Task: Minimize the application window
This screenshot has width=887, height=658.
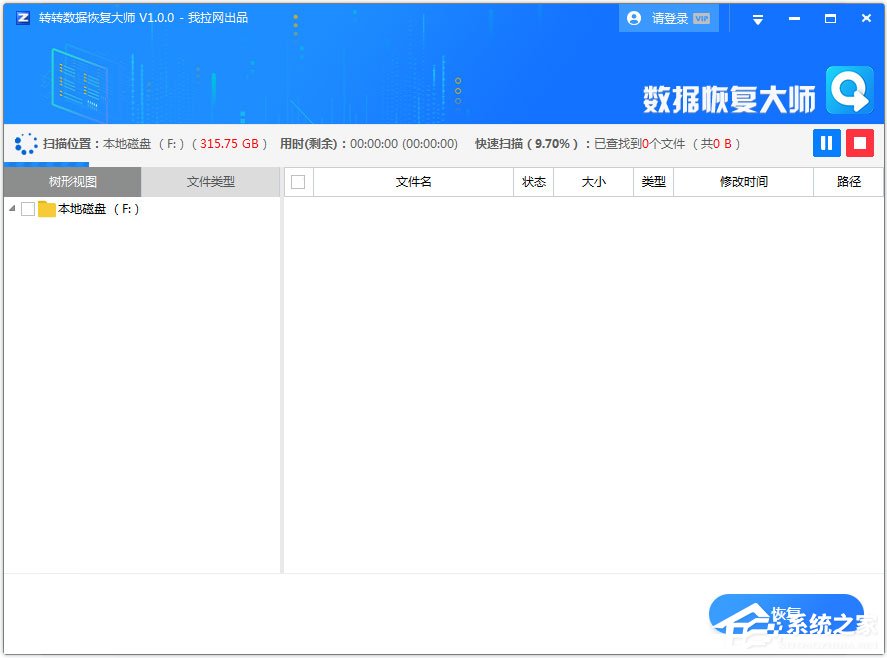Action: (794, 19)
